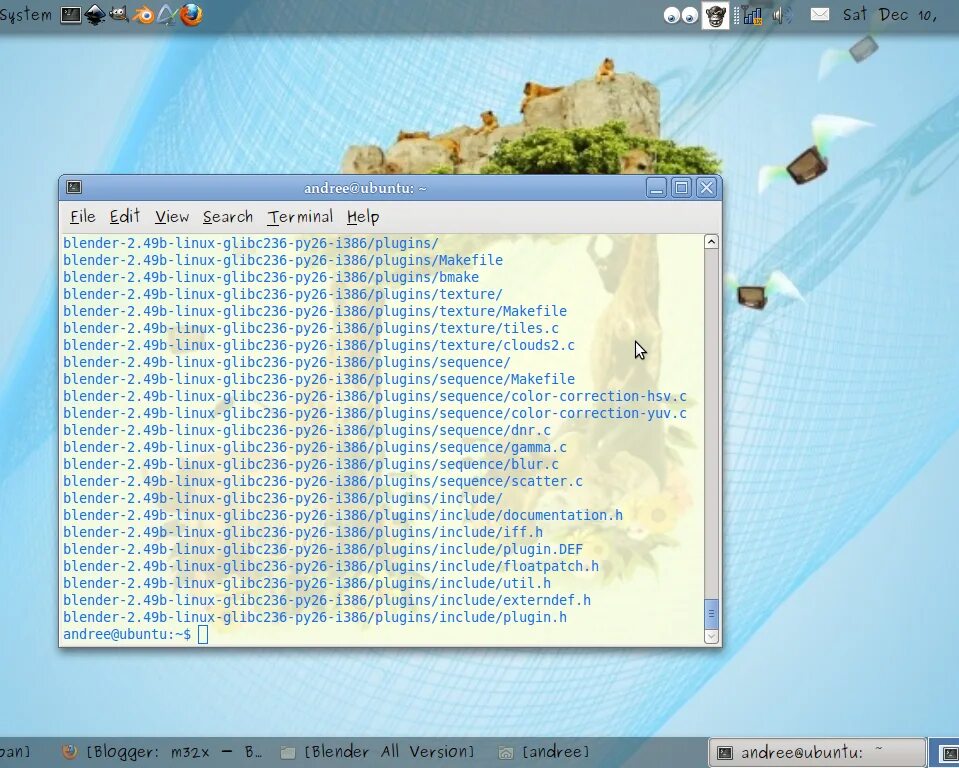
Task: Click the terminal scrollbar thumb
Action: pyautogui.click(x=711, y=614)
